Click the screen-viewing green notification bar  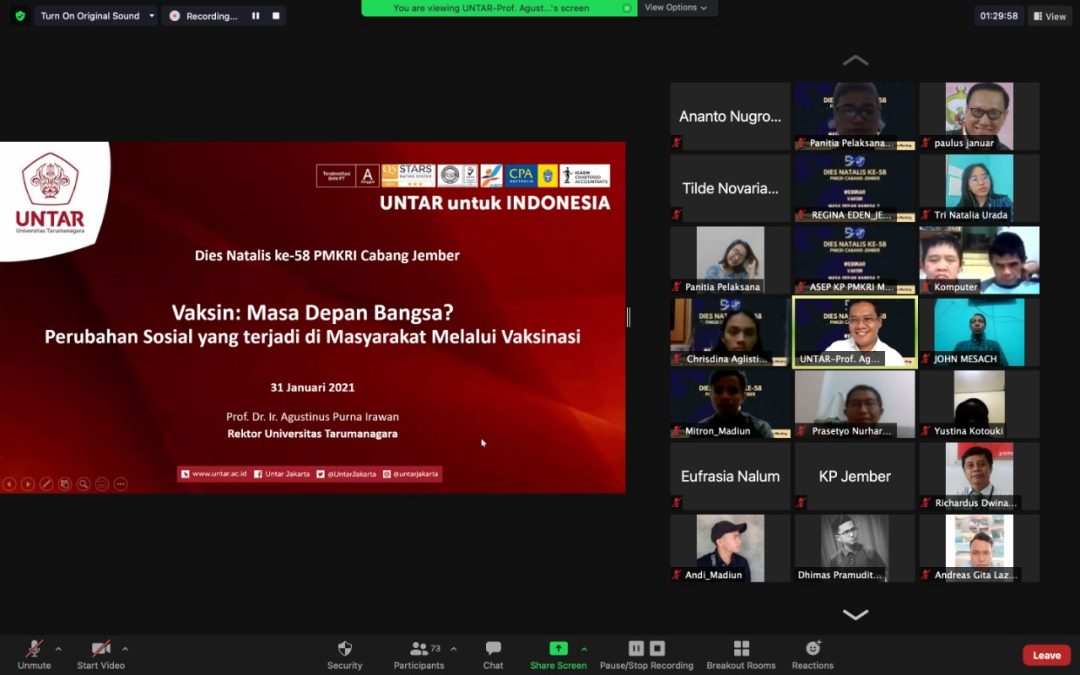[x=499, y=8]
